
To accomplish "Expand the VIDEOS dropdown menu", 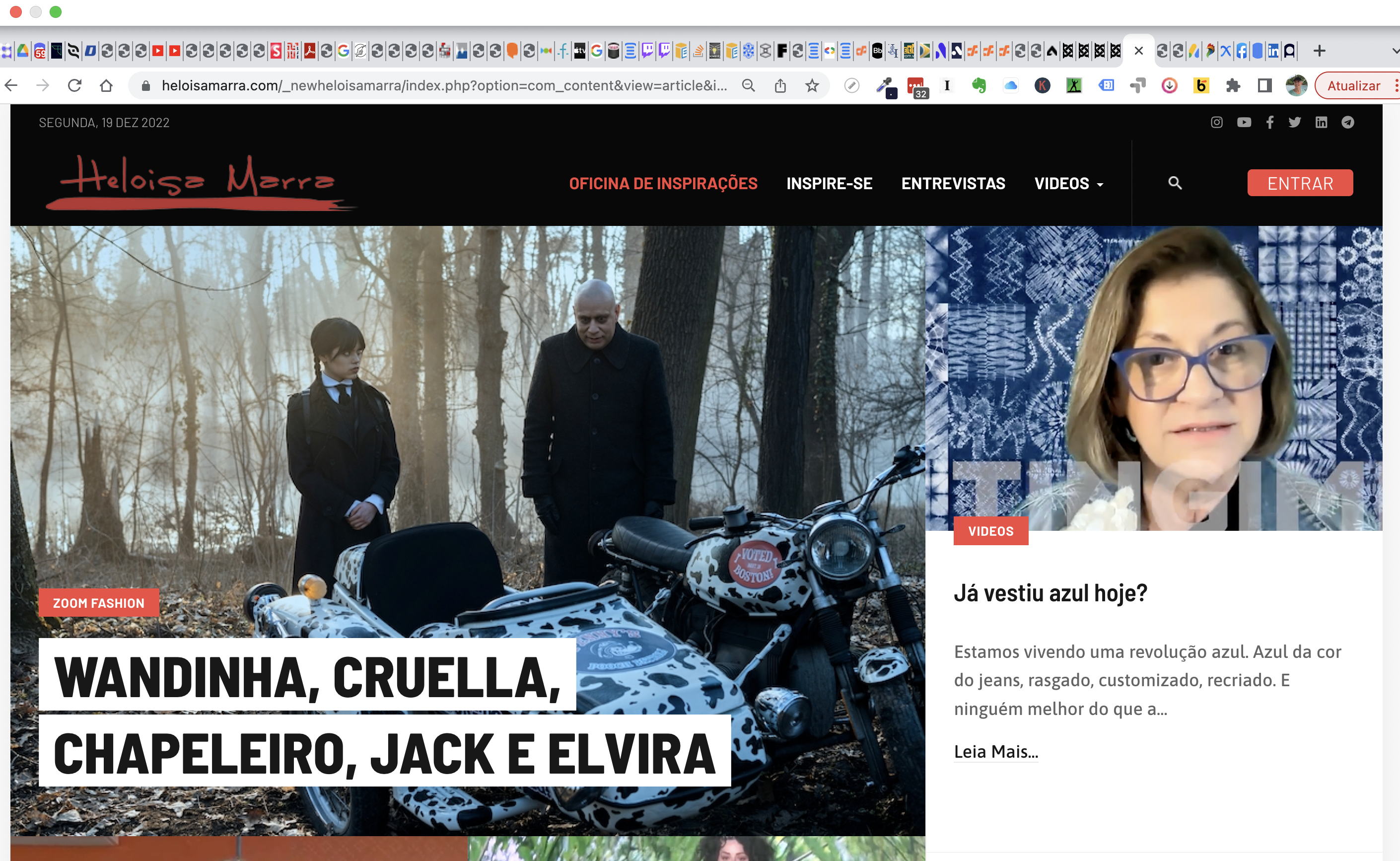I will point(1069,183).
